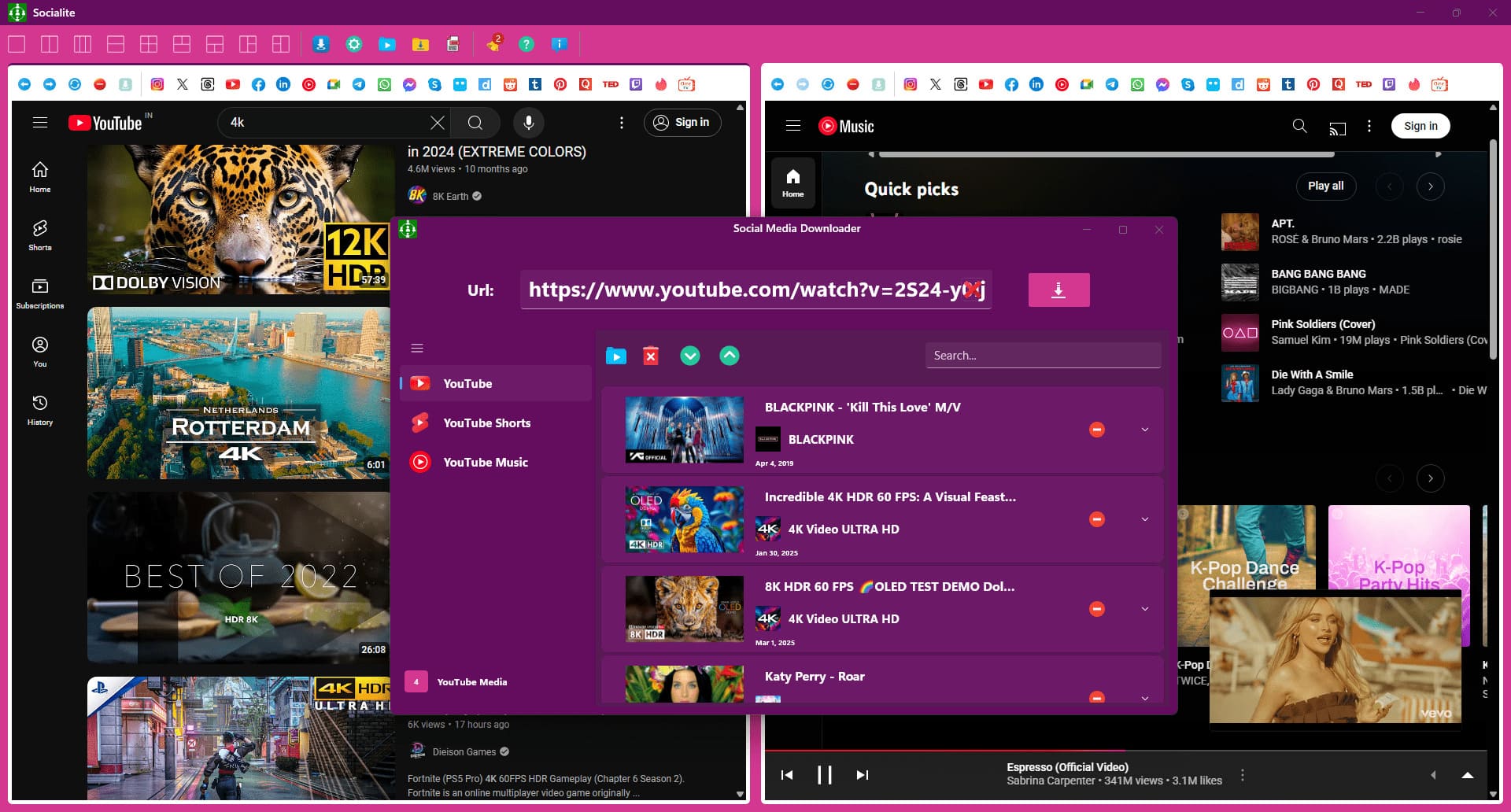Expand all with the green down-chevron button
This screenshot has width=1511, height=812.
(690, 356)
